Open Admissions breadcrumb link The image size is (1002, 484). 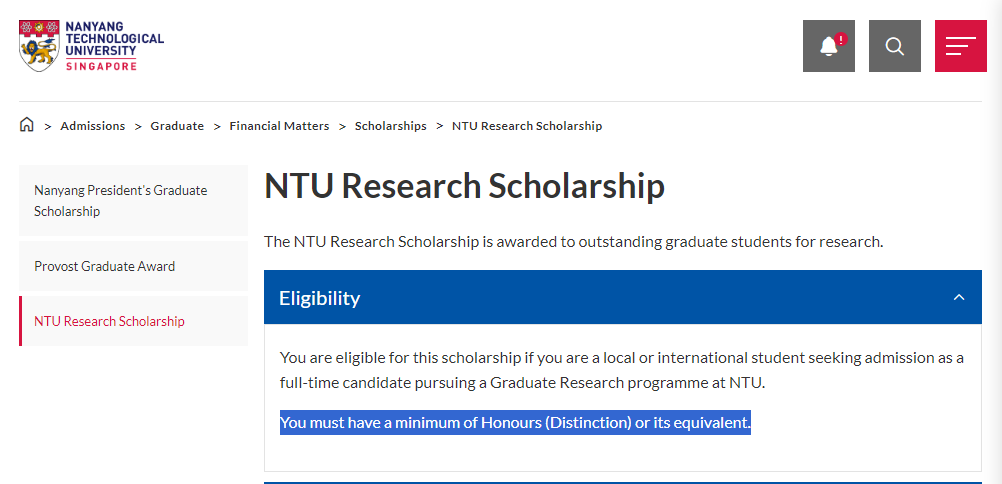pos(93,126)
